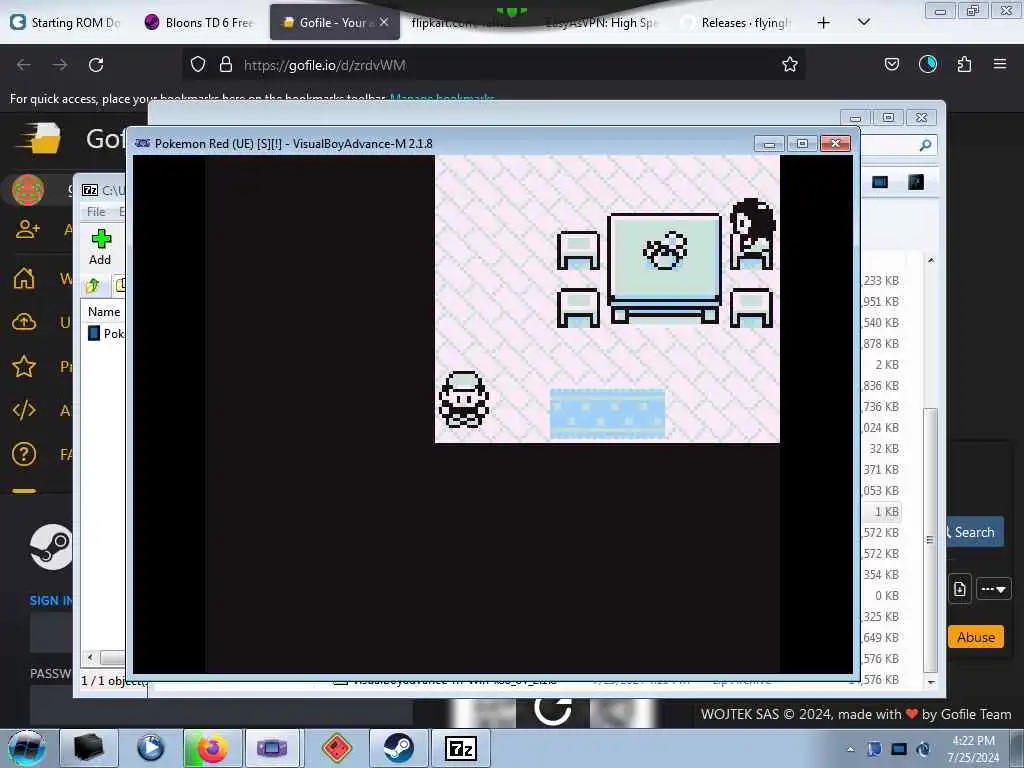Click the VisualBoyAdvance-M title bar icon

142,143
